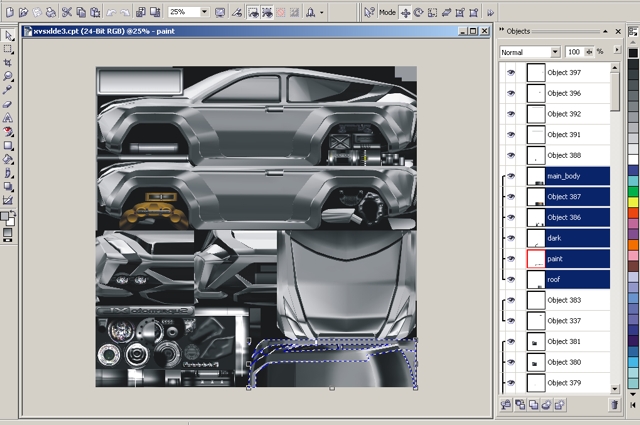Screen dimensions: 640x425
Task: Select the Eraser tool
Action: pyautogui.click(x=8, y=103)
